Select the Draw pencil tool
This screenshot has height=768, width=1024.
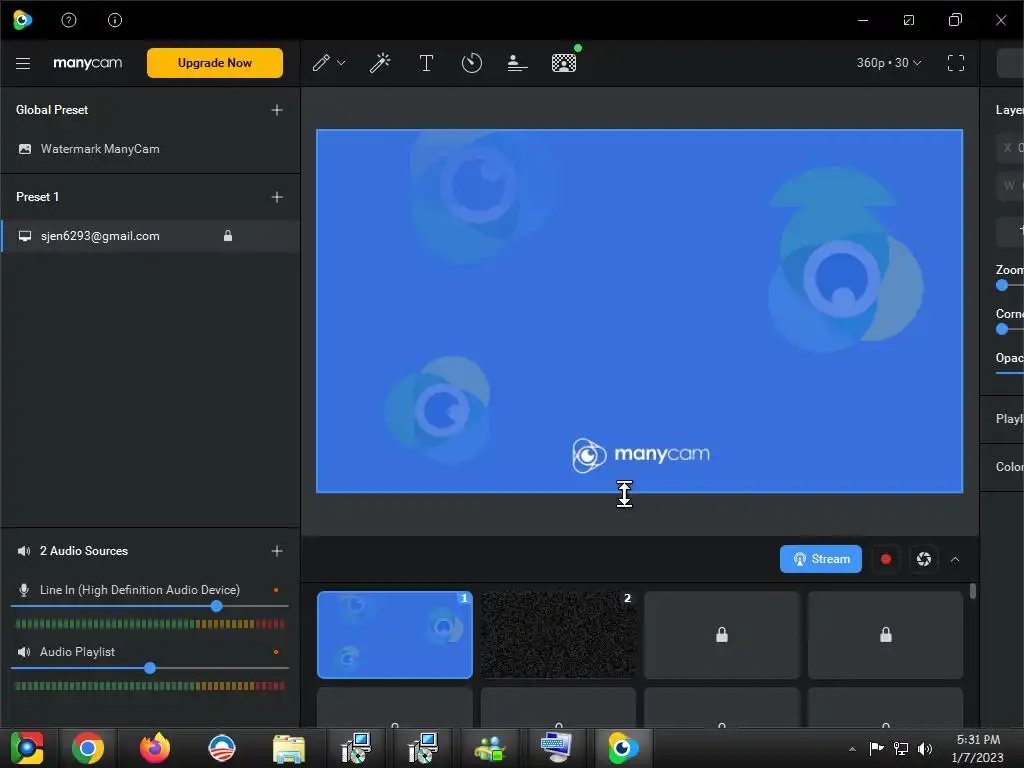coord(321,63)
